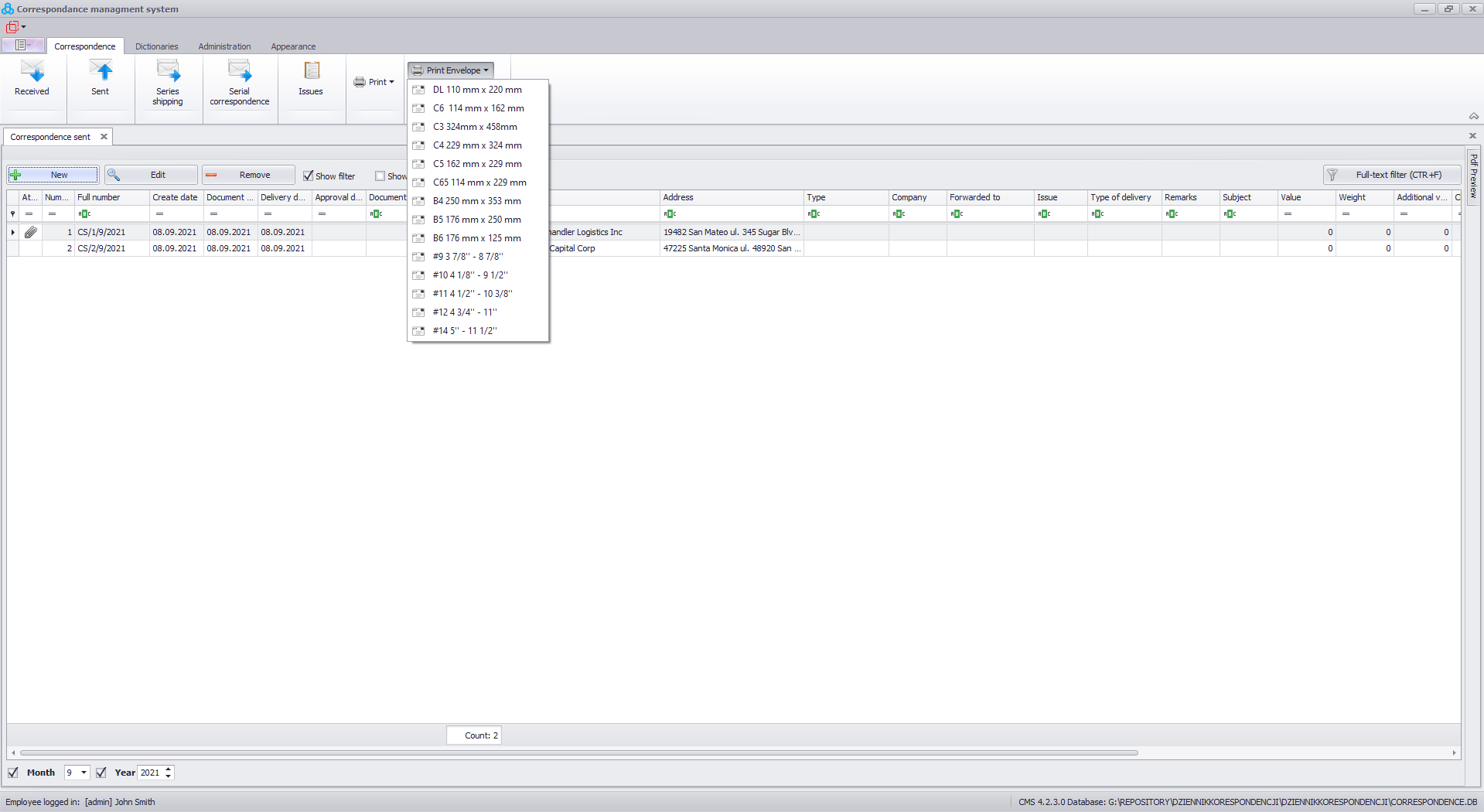
Task: Toggle the Year checkbox
Action: [x=101, y=773]
